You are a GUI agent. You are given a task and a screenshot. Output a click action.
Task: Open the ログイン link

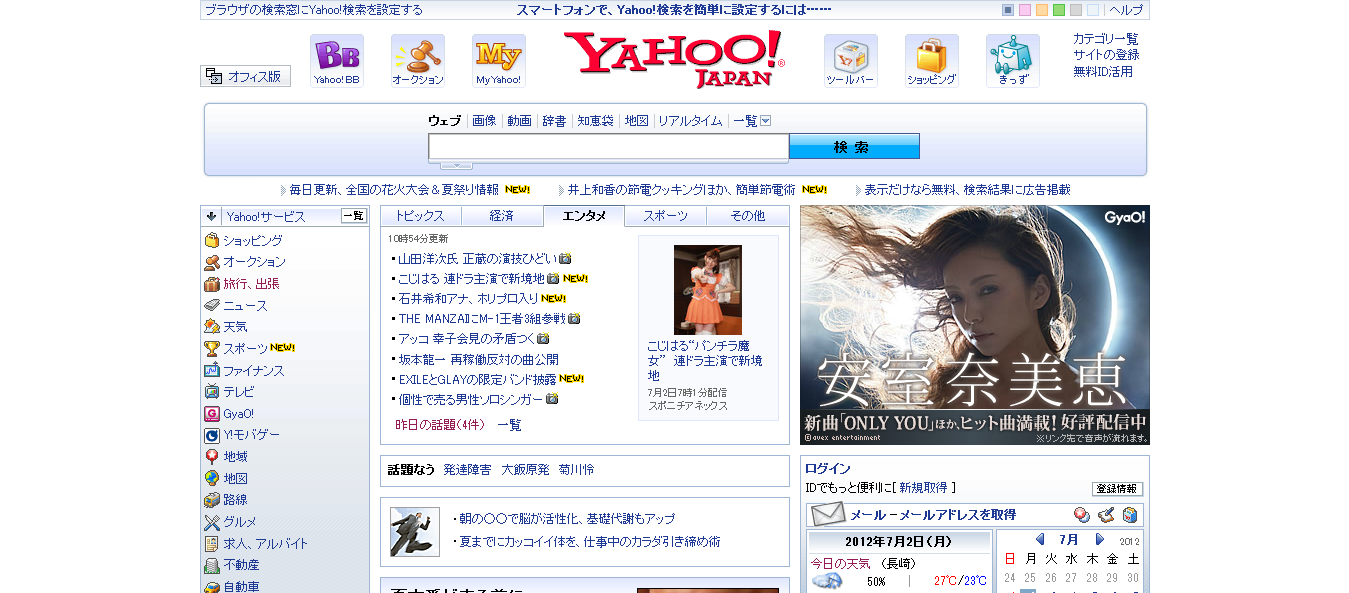(x=828, y=468)
